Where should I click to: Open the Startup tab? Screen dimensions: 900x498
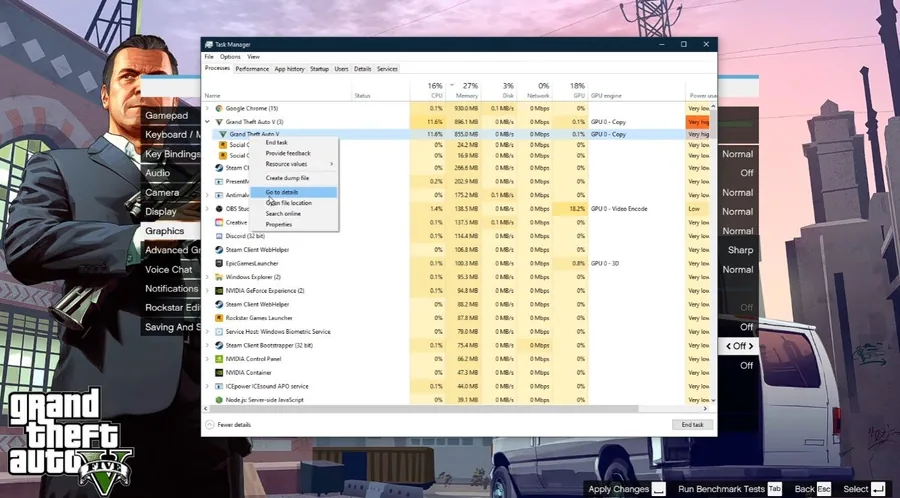[319, 69]
